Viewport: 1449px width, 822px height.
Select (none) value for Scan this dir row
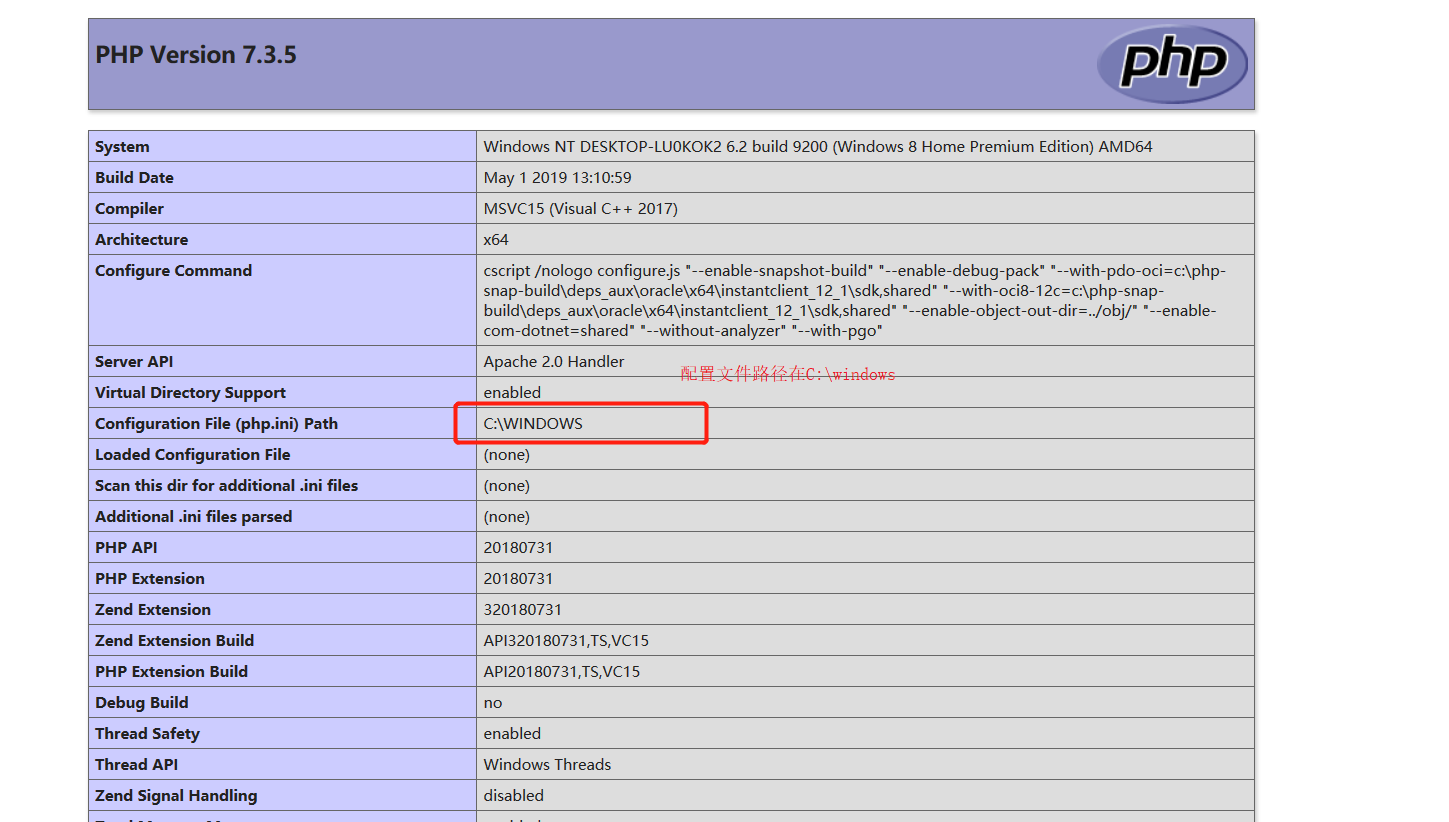tap(507, 486)
